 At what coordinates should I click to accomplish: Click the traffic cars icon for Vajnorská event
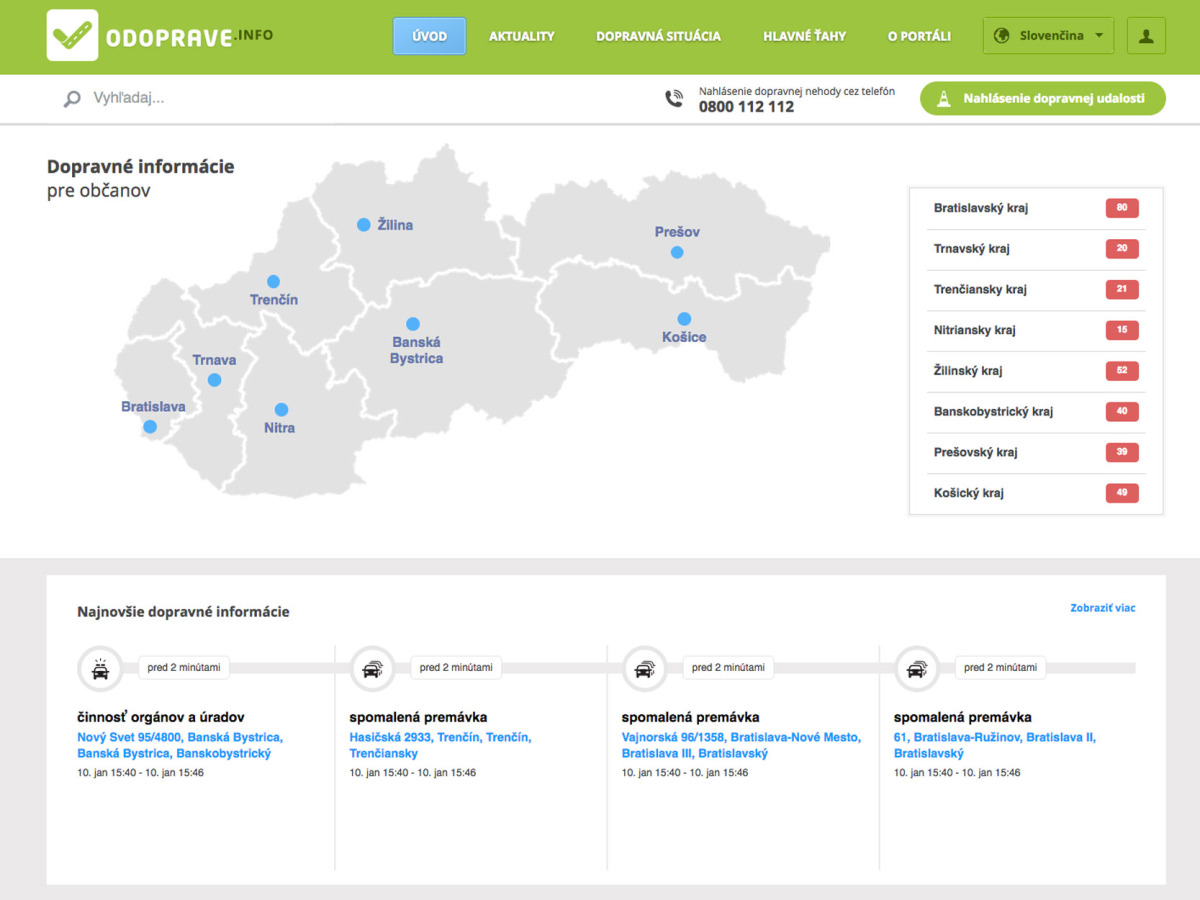click(x=644, y=668)
